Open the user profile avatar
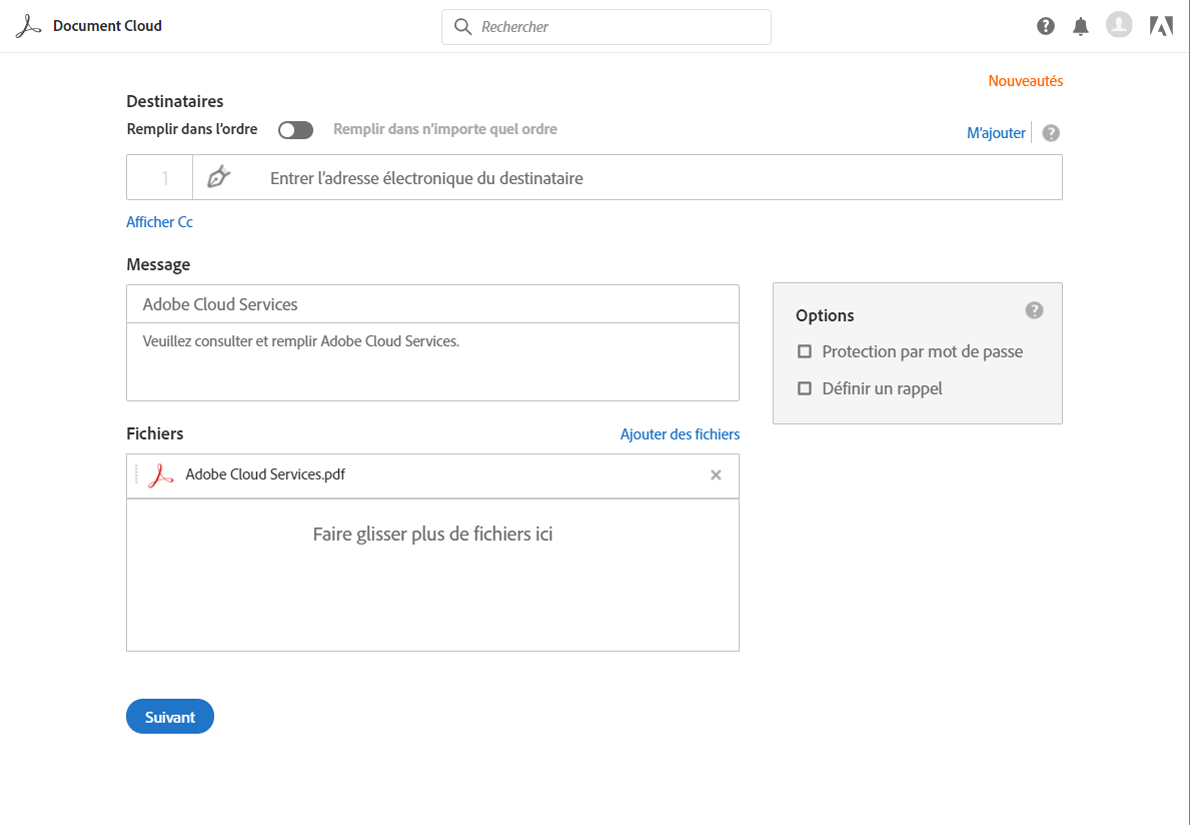The width and height of the screenshot is (1190, 825). tap(1119, 26)
